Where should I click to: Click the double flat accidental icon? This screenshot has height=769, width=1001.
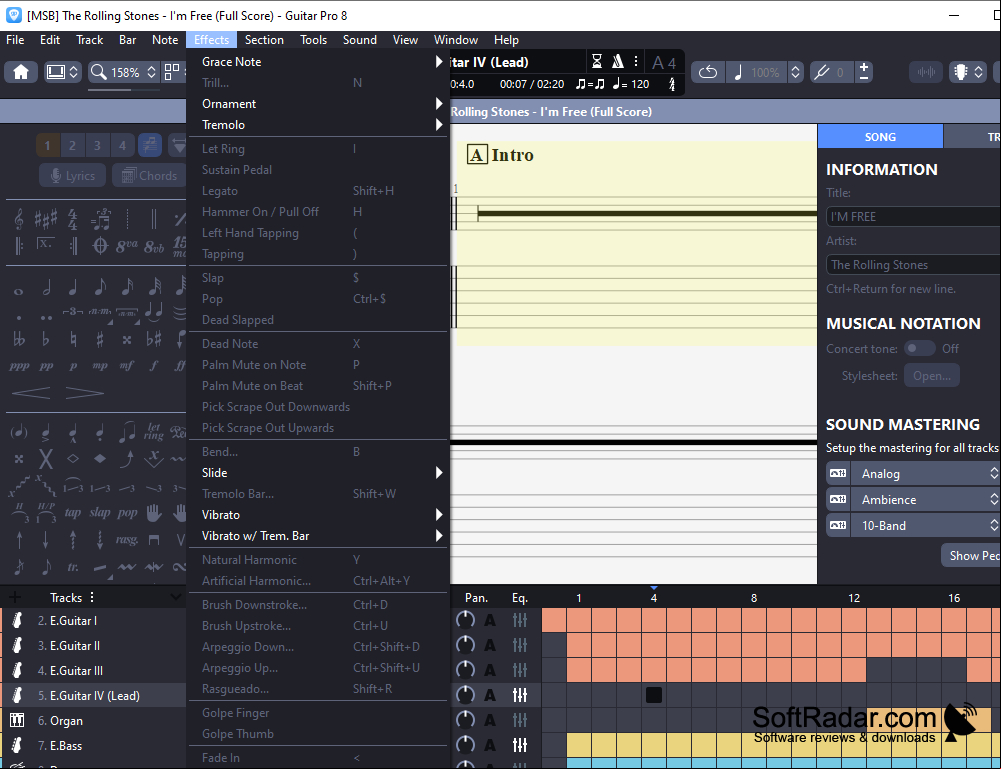point(19,339)
